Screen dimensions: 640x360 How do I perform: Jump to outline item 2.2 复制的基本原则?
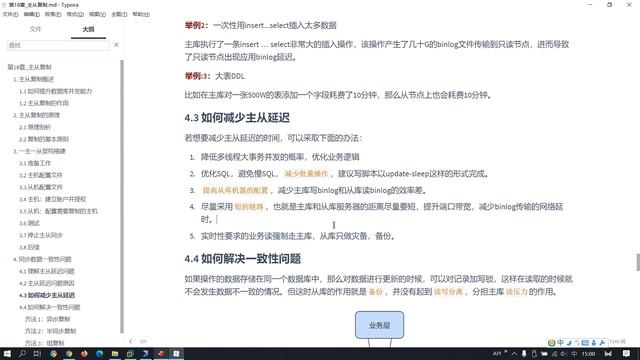pyautogui.click(x=44, y=139)
